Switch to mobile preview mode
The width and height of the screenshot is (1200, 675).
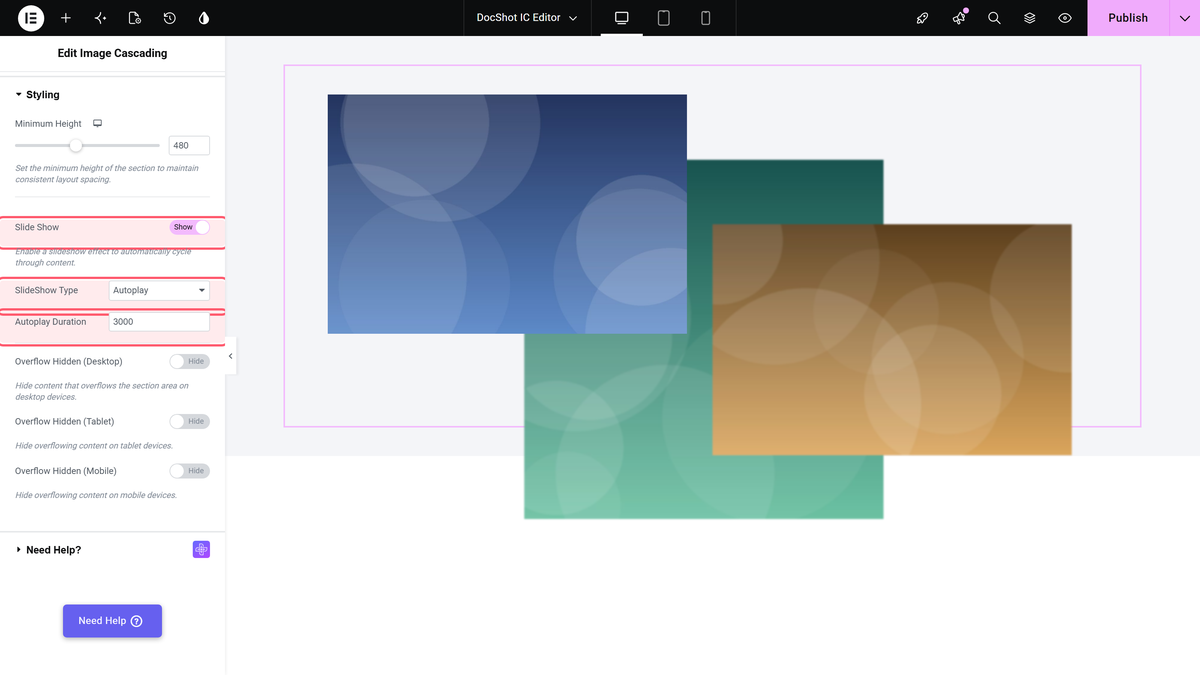(705, 18)
